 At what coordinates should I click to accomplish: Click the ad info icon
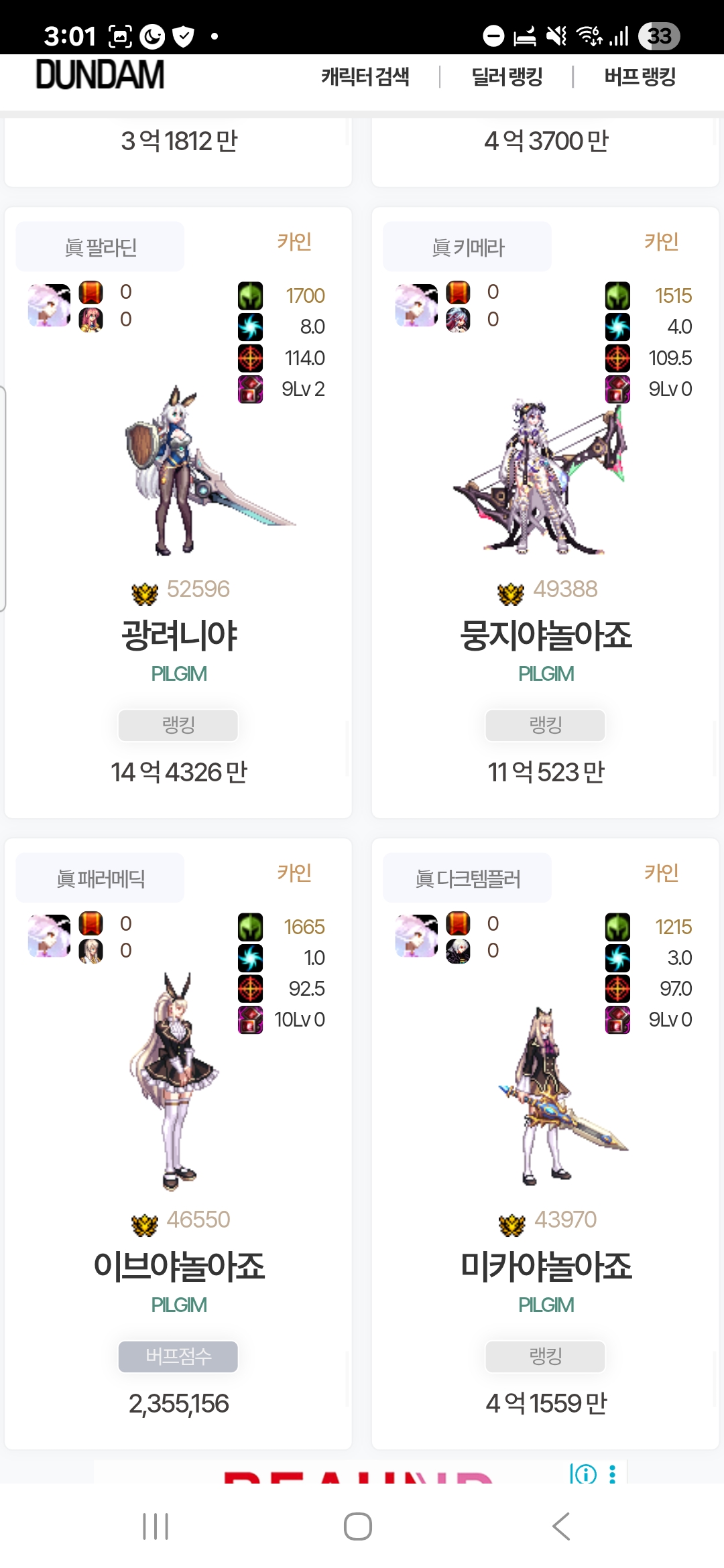tap(583, 1474)
